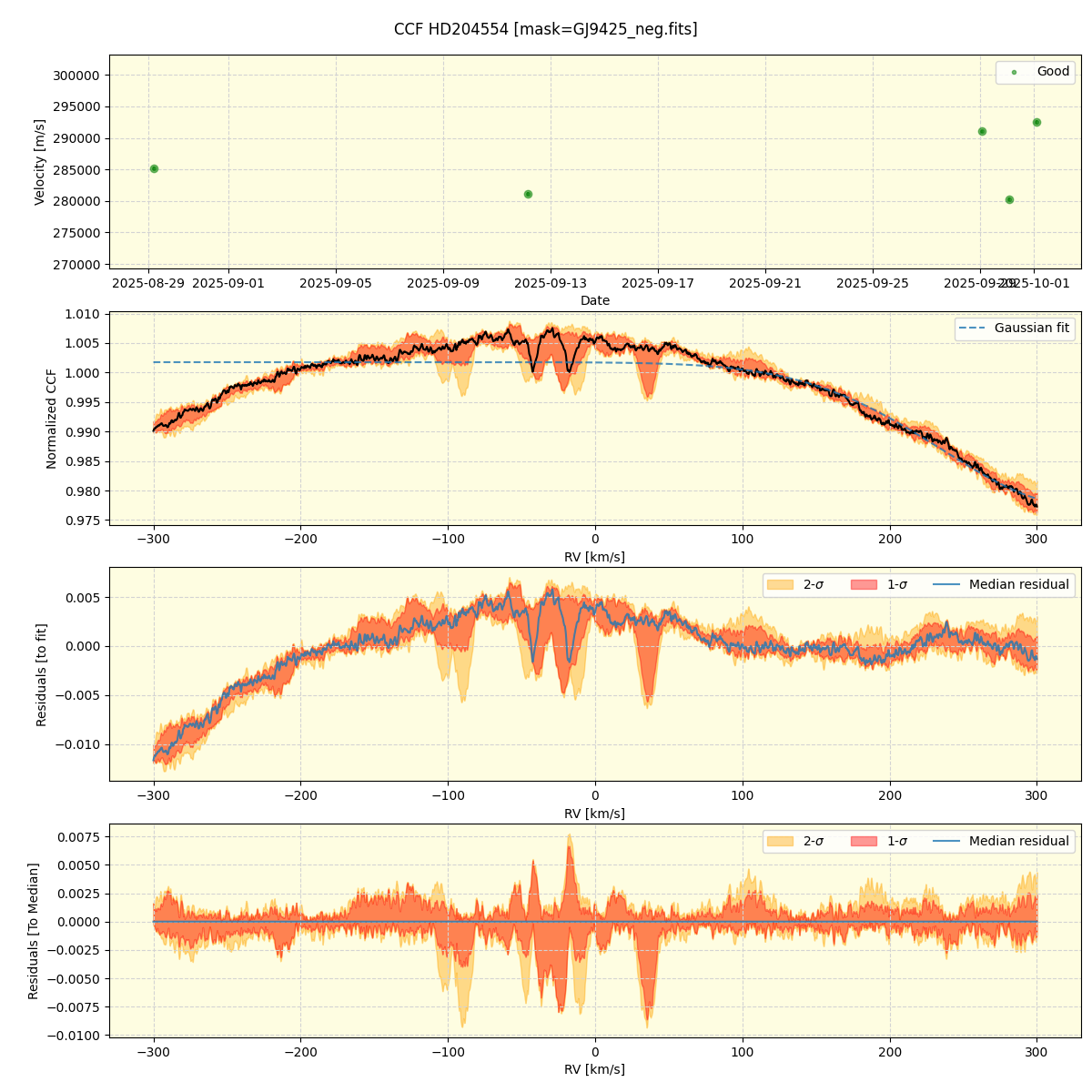The height and width of the screenshot is (1092, 1092).
Task: Click the 1-σ swatch in 'to fit' legend
Action: pyautogui.click(x=864, y=585)
